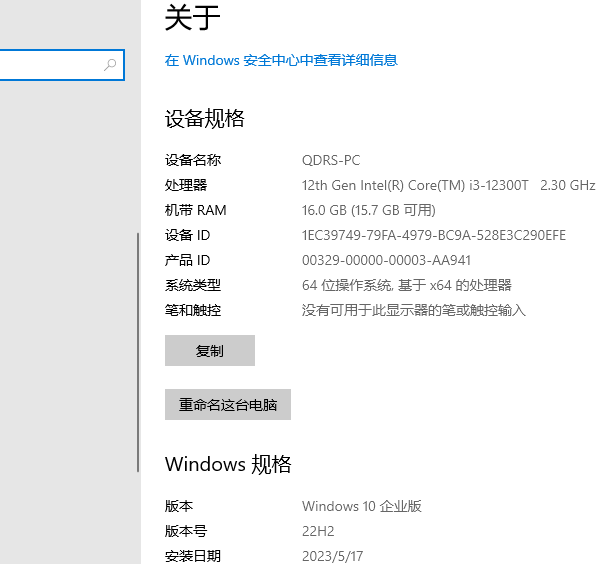The image size is (600, 564).
Task: Select the pen and touch value text
Action: coord(414,310)
